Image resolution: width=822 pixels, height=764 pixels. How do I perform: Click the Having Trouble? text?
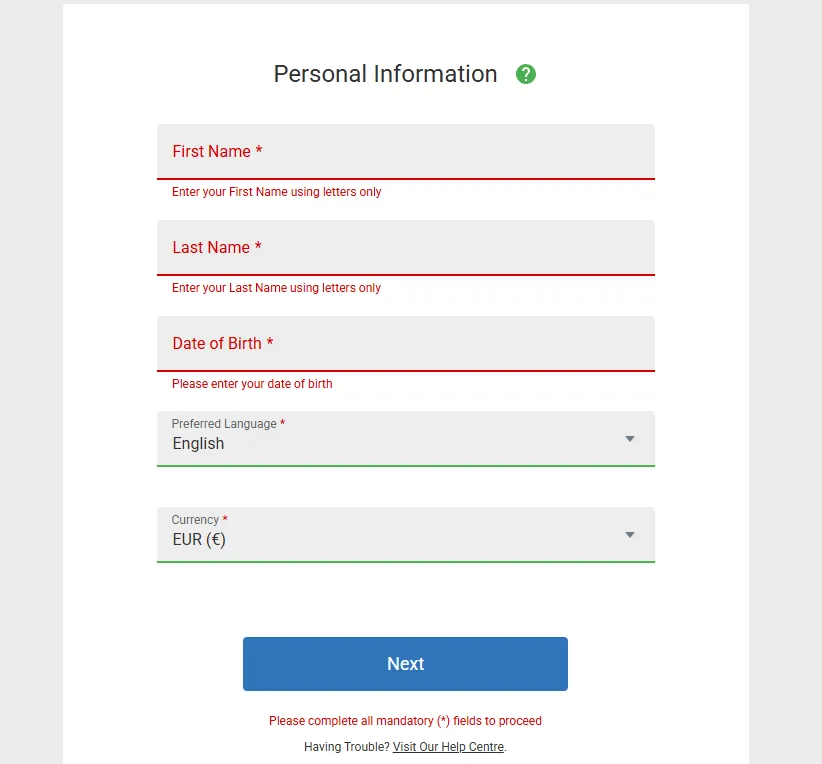tap(346, 747)
